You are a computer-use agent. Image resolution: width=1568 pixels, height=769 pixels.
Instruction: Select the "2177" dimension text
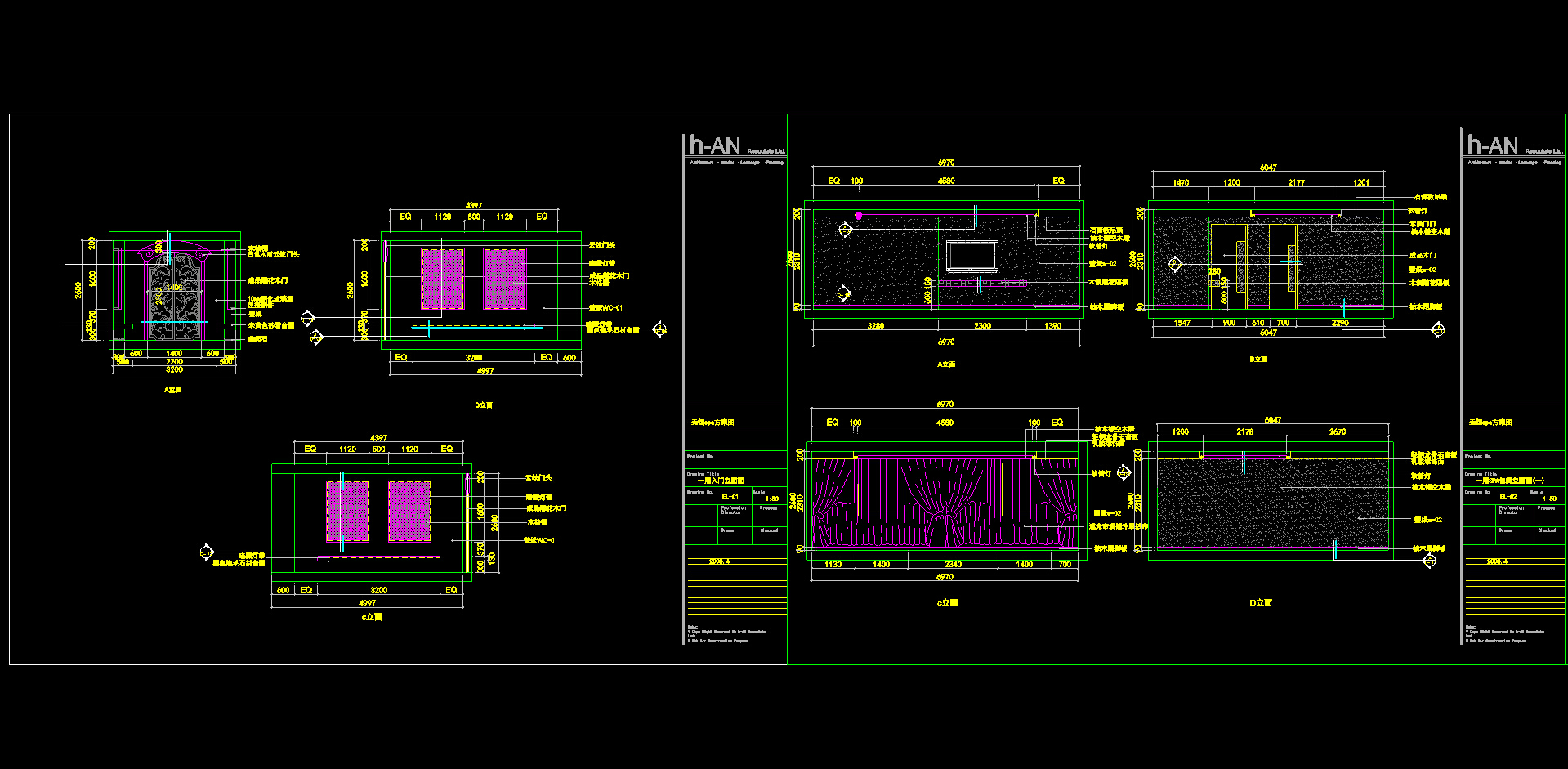1297,183
